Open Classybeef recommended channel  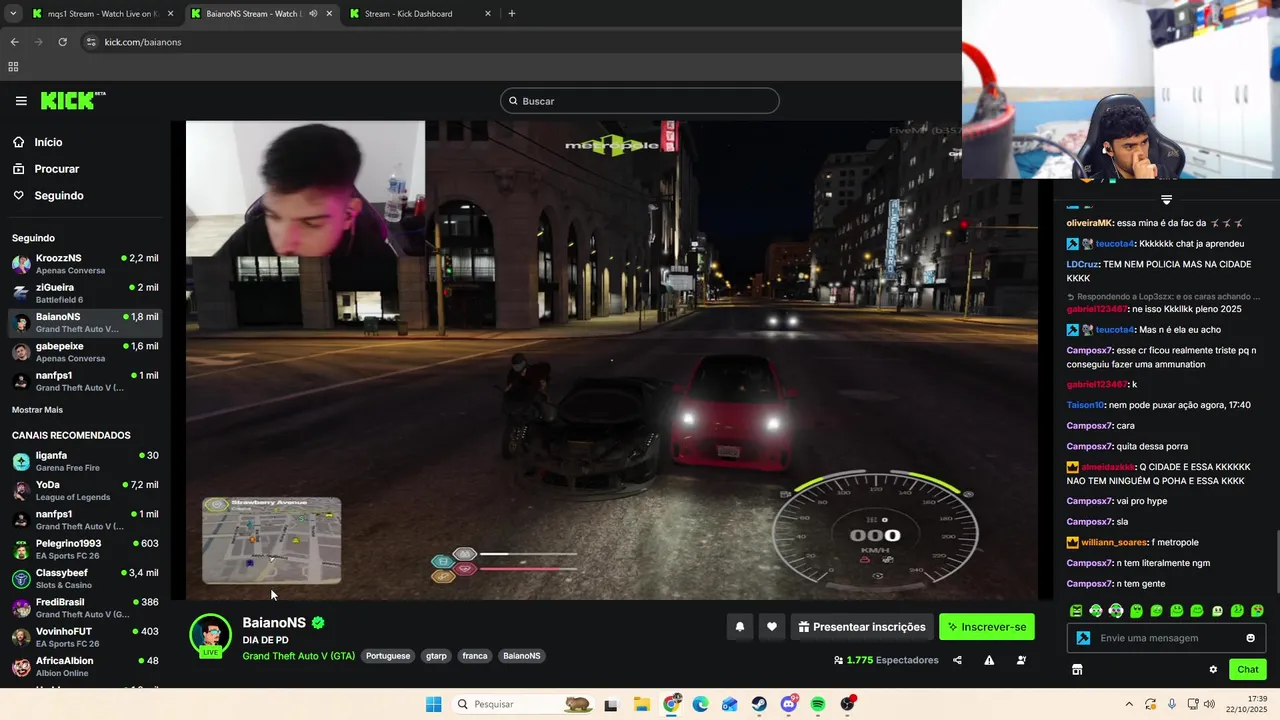[x=85, y=578]
